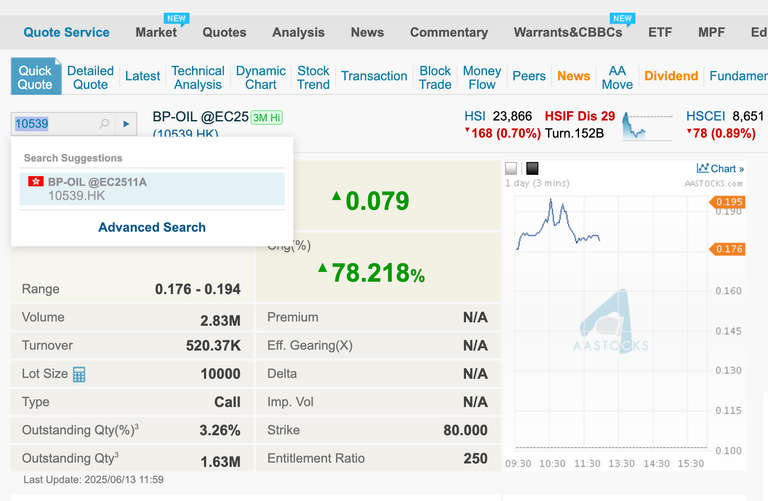Switch to the Block Trade tab
Screen dimensions: 768x501
(x=435, y=77)
